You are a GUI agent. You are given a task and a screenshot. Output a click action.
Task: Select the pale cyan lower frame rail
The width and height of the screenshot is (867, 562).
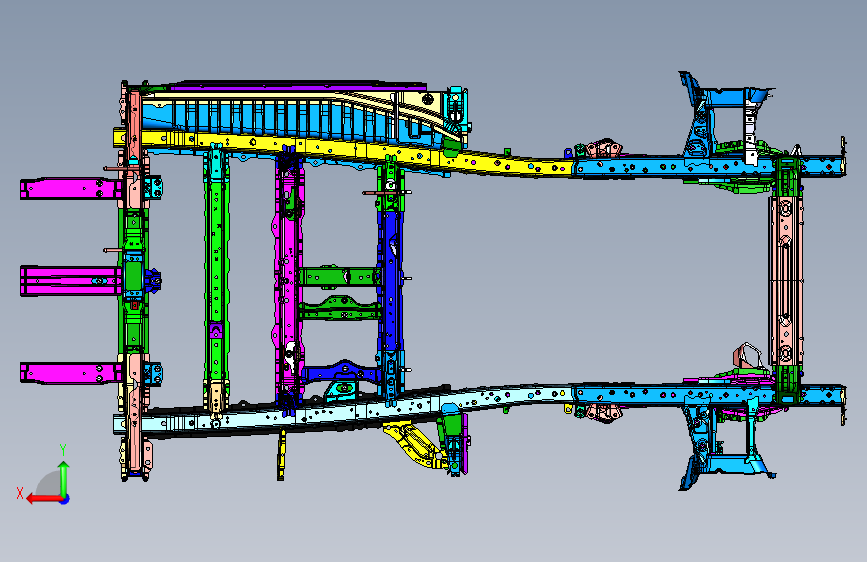point(343,409)
